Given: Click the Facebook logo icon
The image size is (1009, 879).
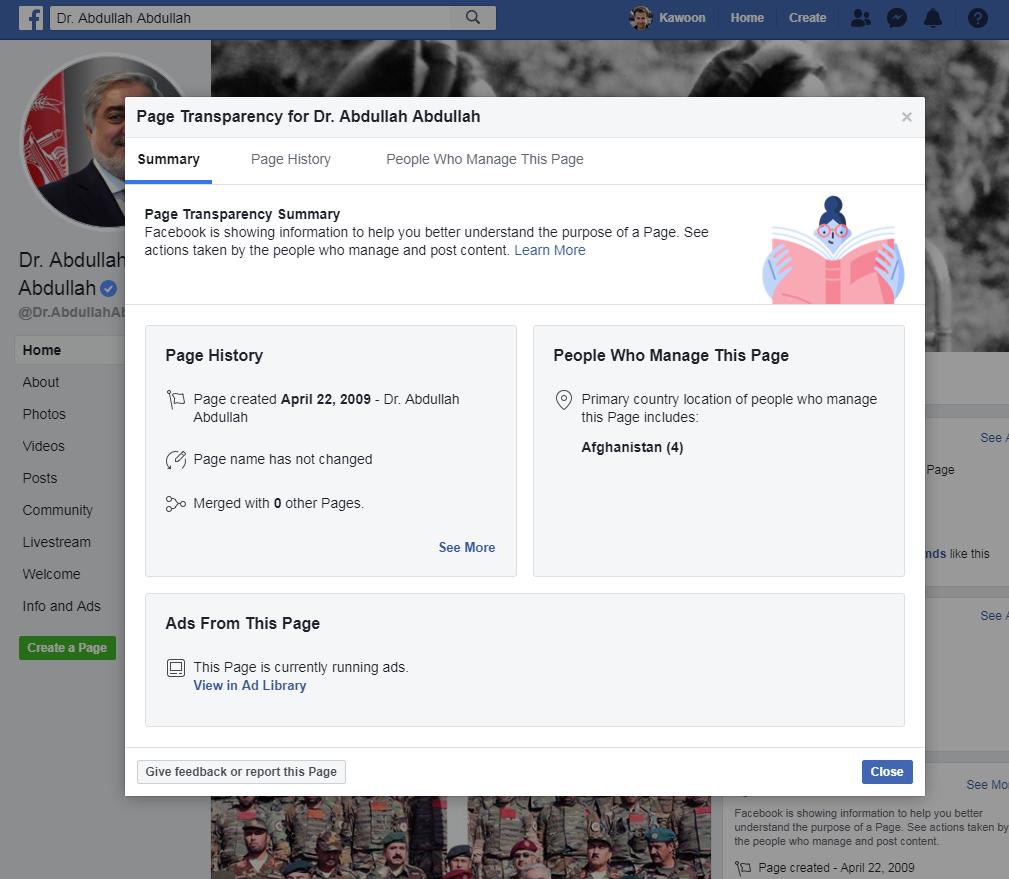Looking at the screenshot, I should (31, 18).
